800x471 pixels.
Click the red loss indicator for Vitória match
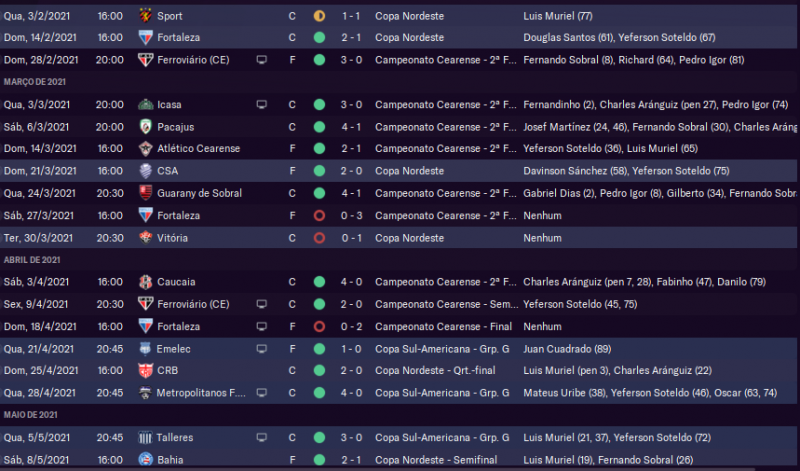(x=319, y=238)
